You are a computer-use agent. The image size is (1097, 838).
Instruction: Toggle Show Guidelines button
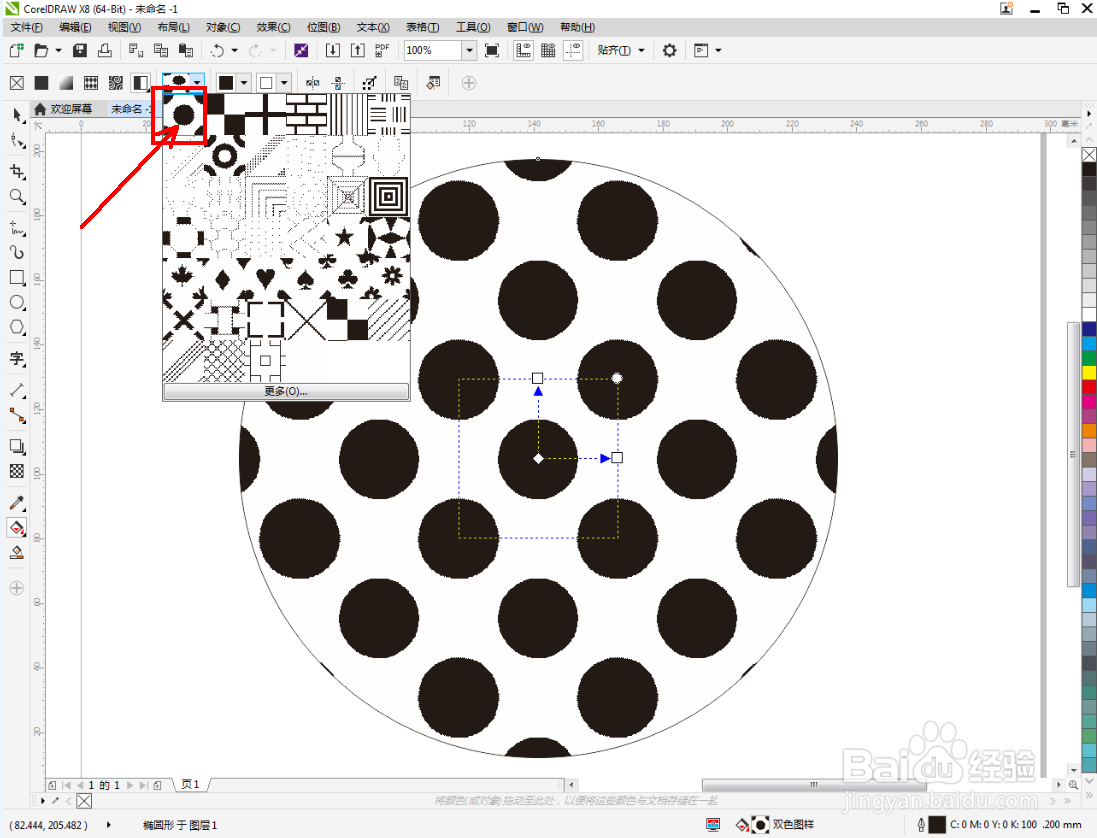573,50
